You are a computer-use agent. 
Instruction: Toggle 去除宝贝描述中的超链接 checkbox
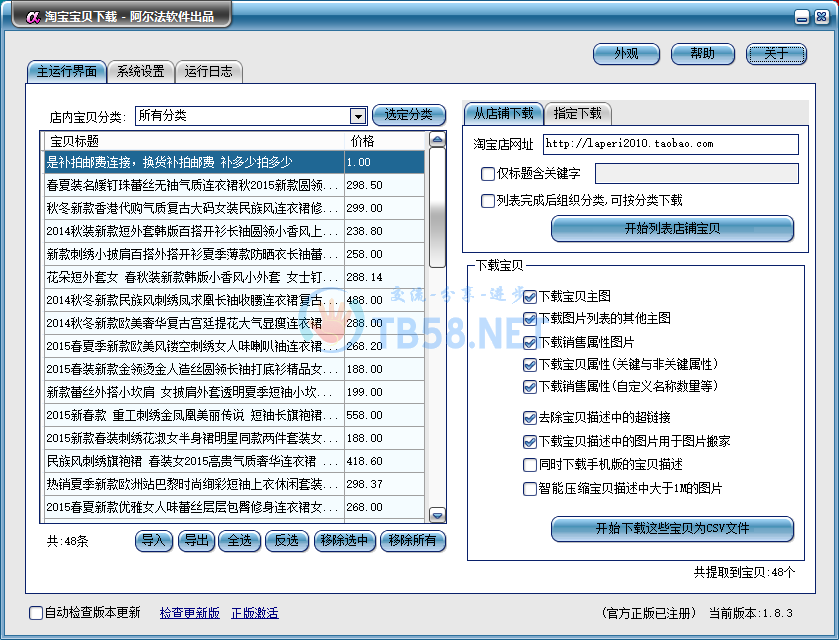coord(530,417)
